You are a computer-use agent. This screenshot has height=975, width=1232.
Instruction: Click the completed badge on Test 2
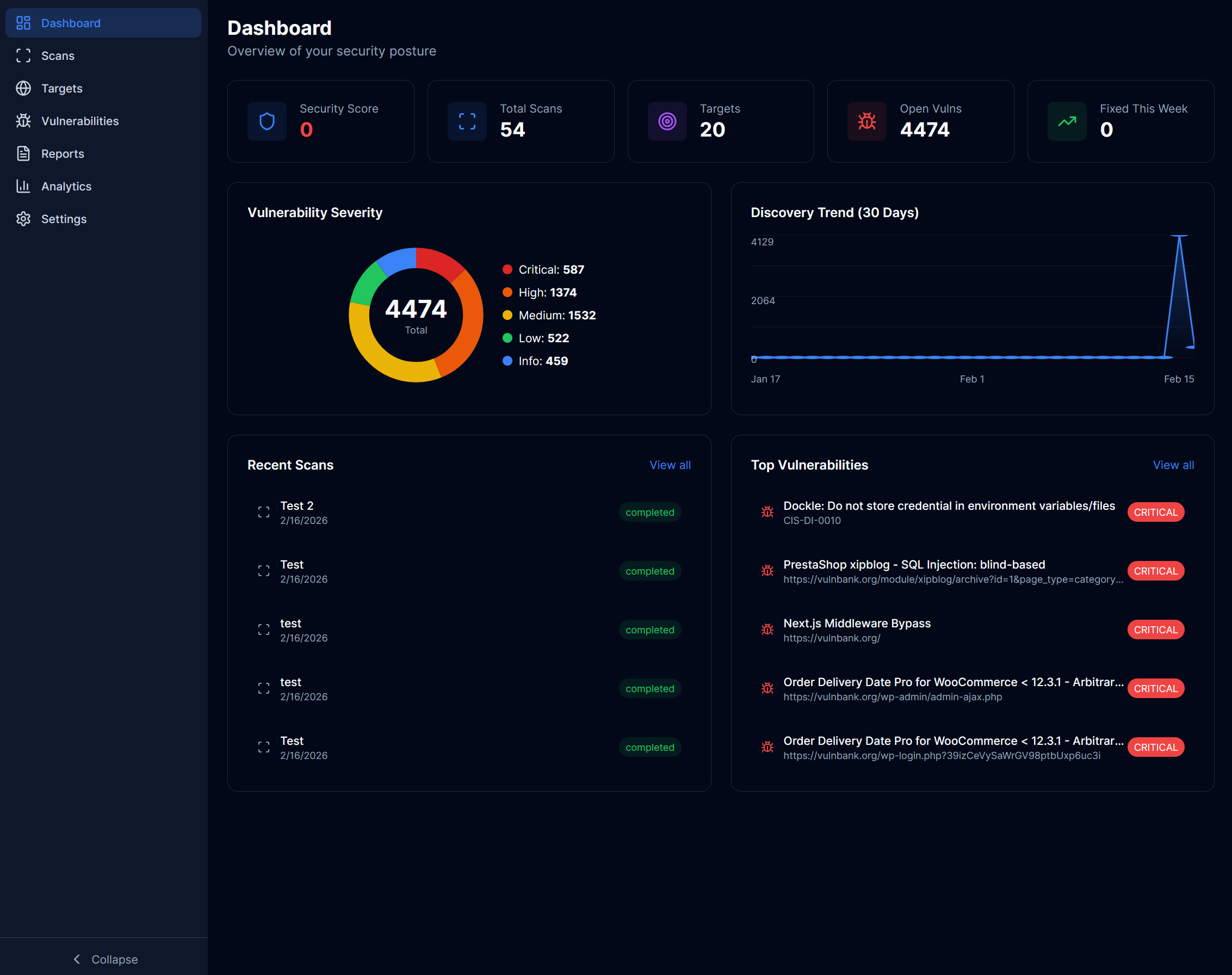click(x=649, y=512)
